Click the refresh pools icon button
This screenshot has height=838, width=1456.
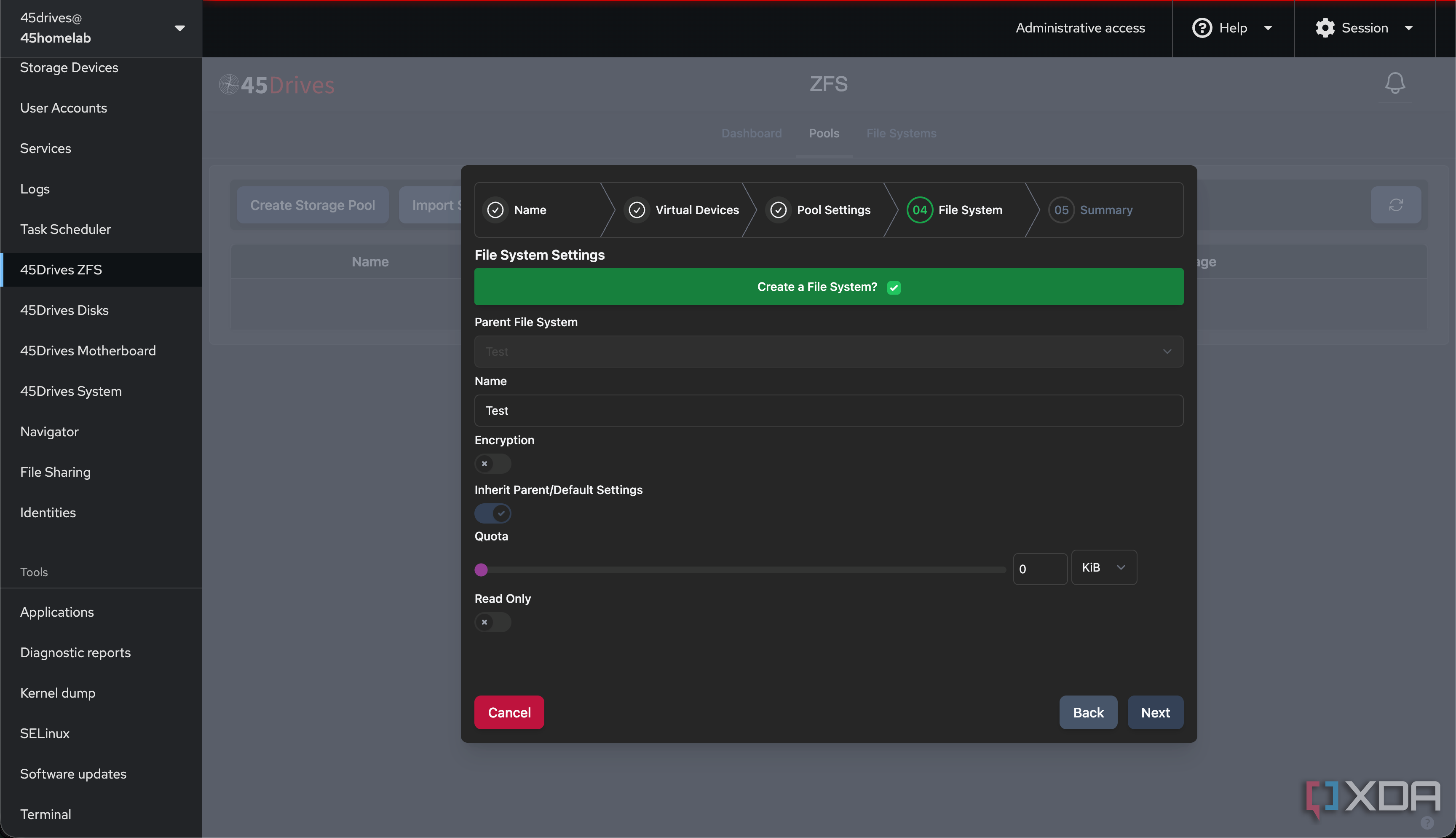1396,205
